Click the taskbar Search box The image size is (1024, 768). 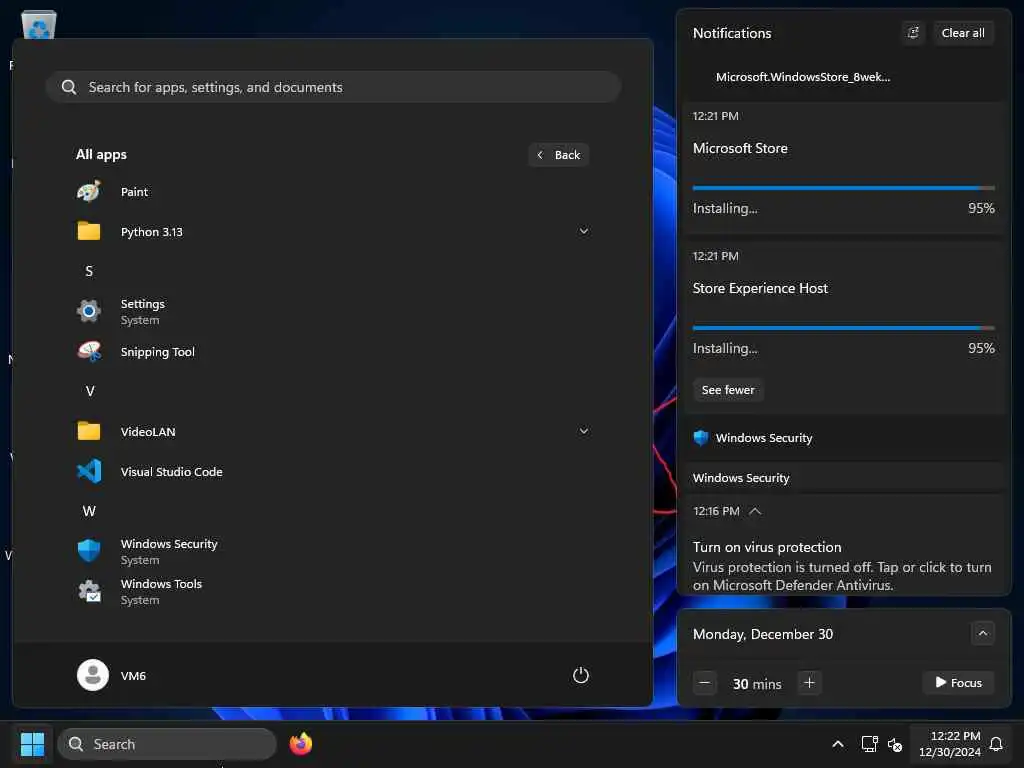(x=167, y=744)
